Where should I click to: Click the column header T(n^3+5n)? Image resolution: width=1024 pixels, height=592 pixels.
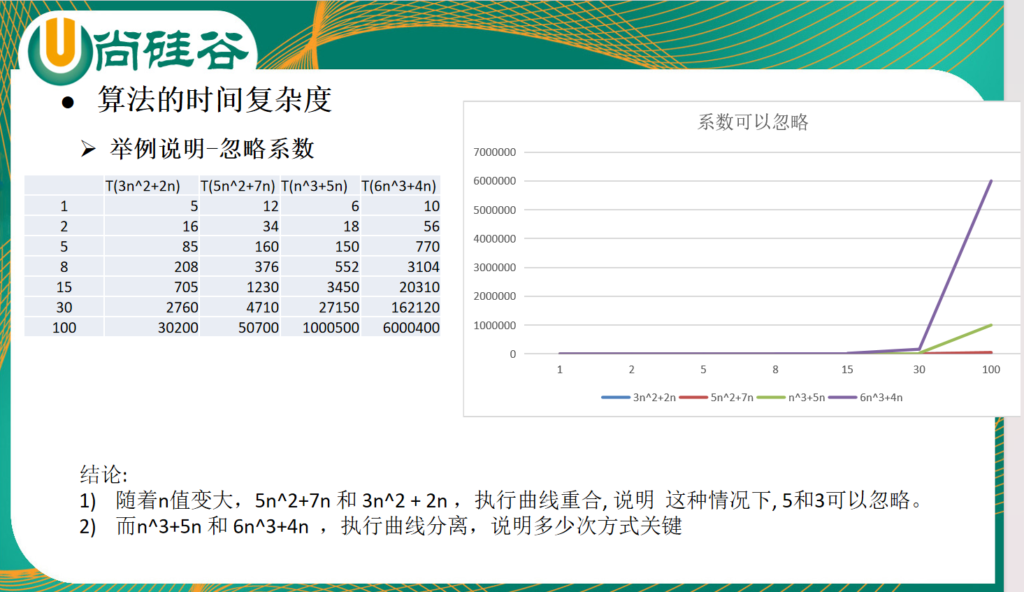click(314, 186)
